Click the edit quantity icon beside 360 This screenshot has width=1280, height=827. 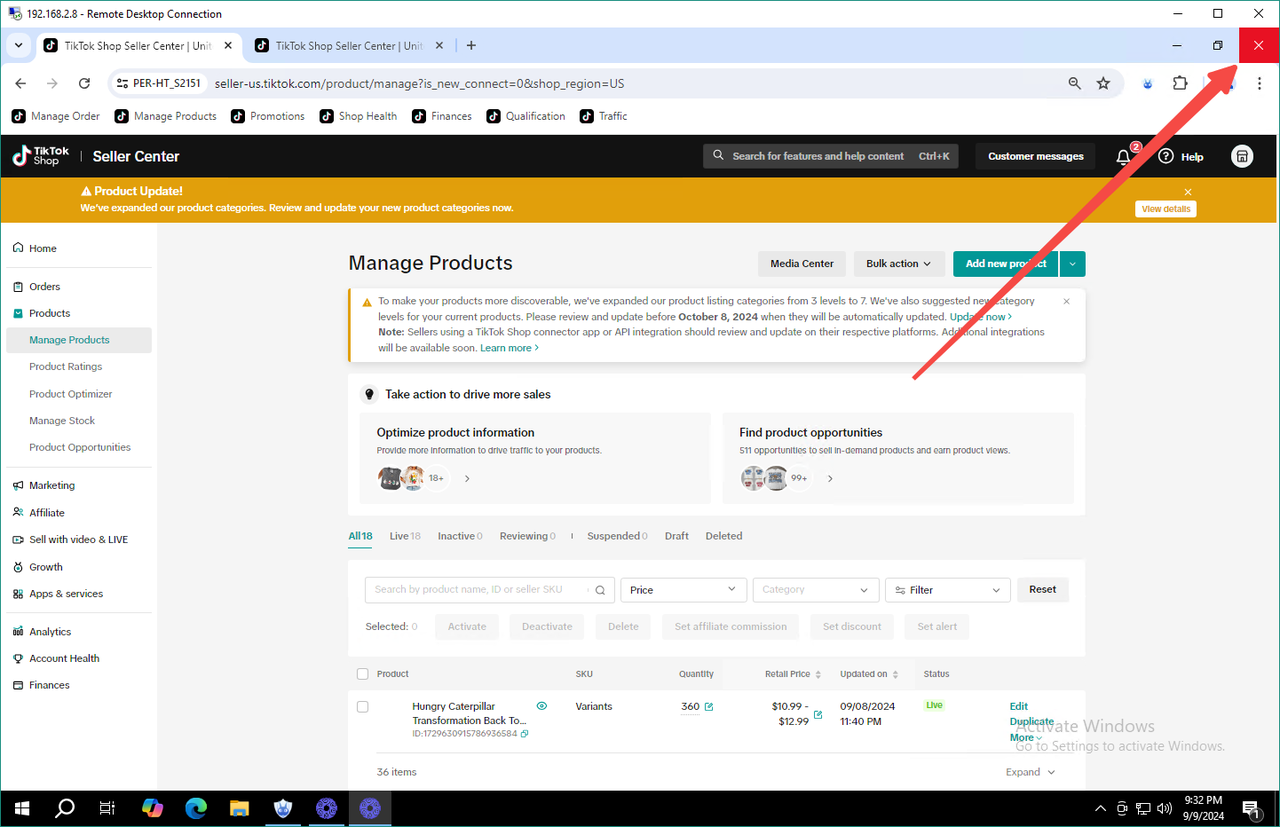[x=709, y=707]
